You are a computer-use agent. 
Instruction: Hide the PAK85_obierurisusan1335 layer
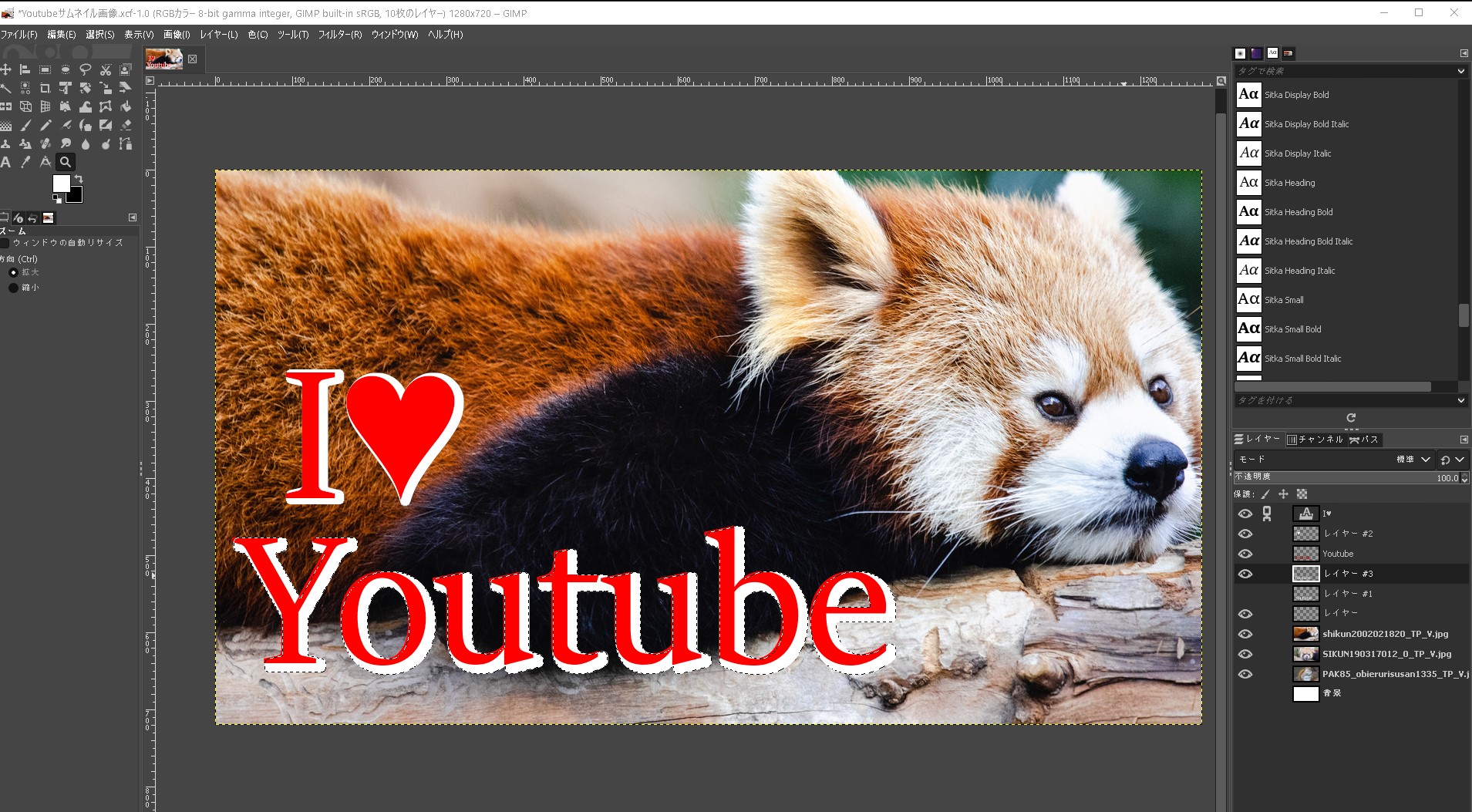pyautogui.click(x=1245, y=674)
